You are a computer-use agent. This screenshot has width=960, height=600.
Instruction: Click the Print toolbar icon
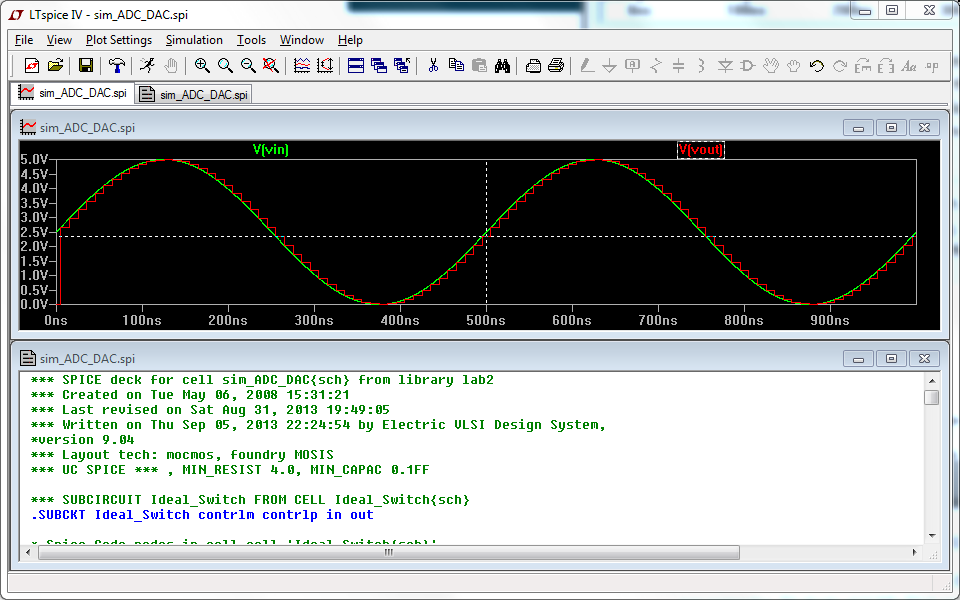[556, 66]
